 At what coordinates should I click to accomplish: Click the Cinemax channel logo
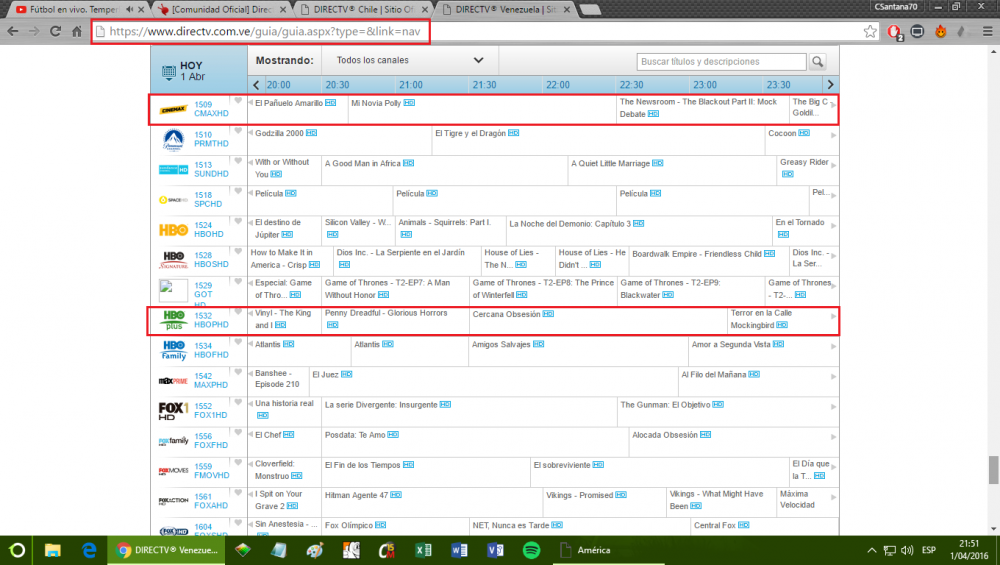(x=173, y=110)
